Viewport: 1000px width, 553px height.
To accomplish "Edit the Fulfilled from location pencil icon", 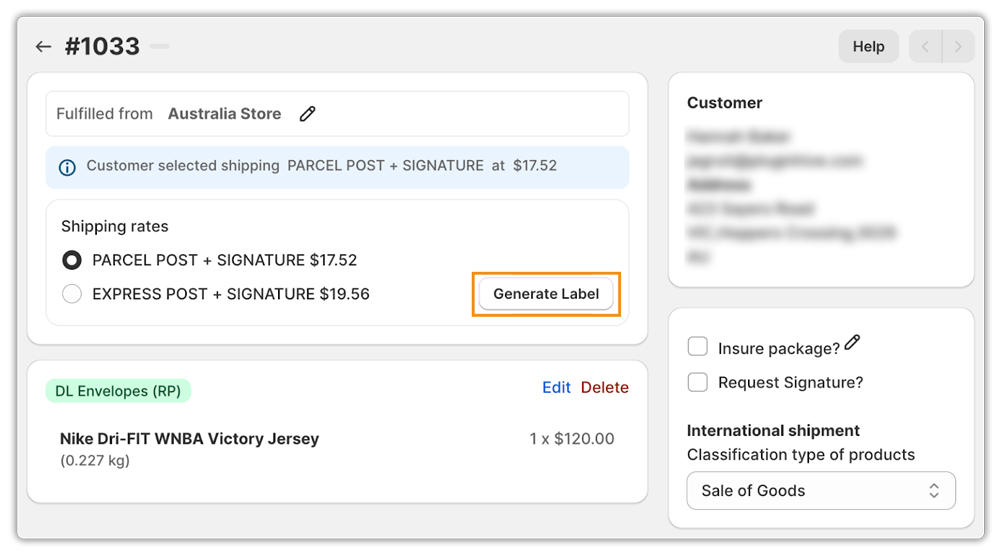I will pyautogui.click(x=308, y=114).
